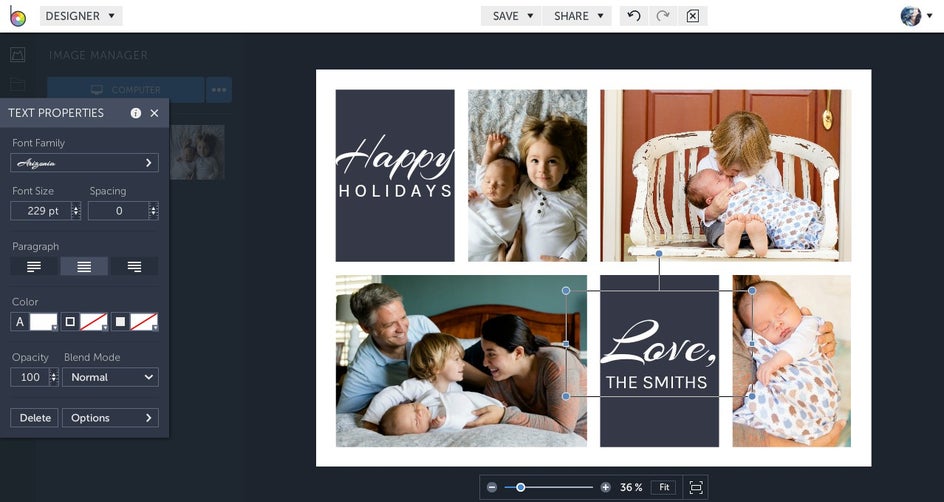Click photo of child kissing baby on bench

pyautogui.click(x=725, y=175)
